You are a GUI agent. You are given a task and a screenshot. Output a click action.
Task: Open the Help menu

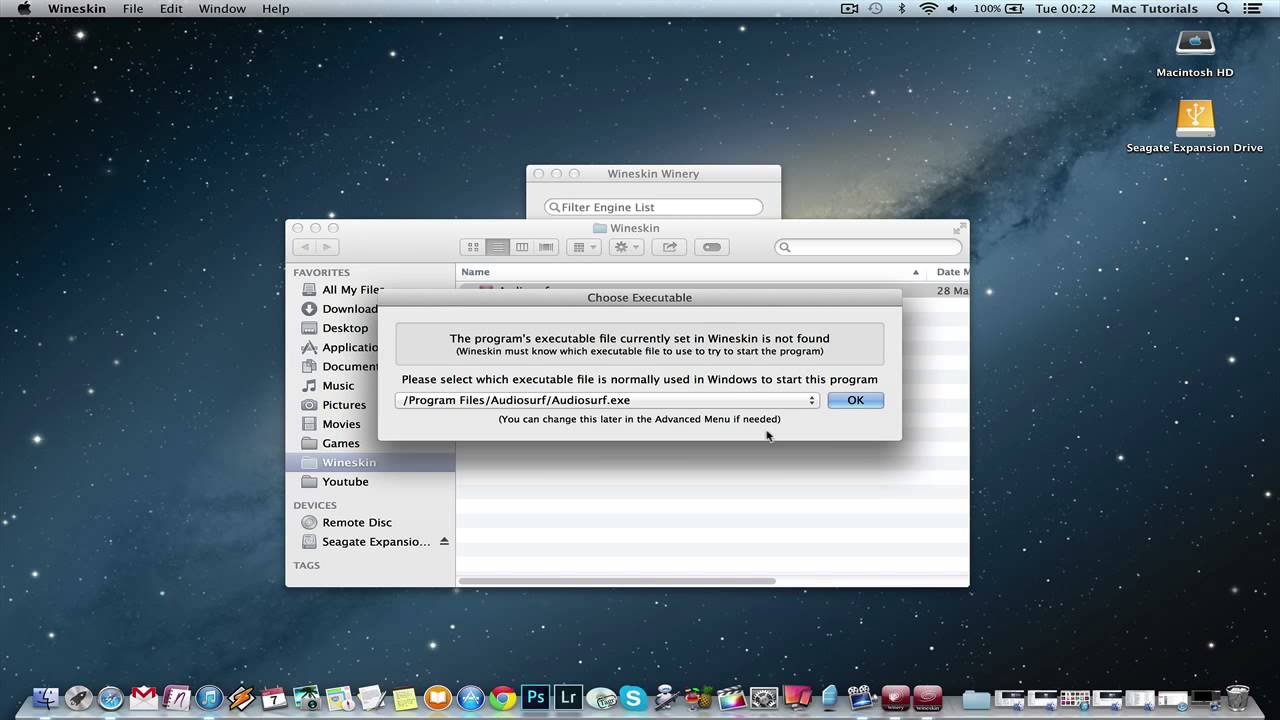(275, 9)
